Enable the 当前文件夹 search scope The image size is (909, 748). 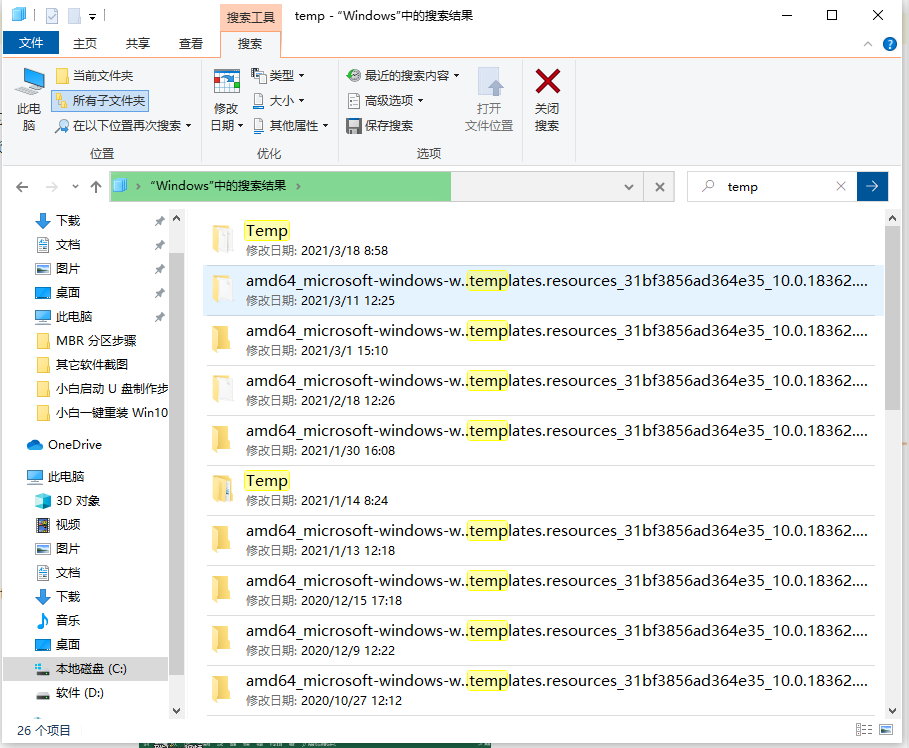pos(103,75)
